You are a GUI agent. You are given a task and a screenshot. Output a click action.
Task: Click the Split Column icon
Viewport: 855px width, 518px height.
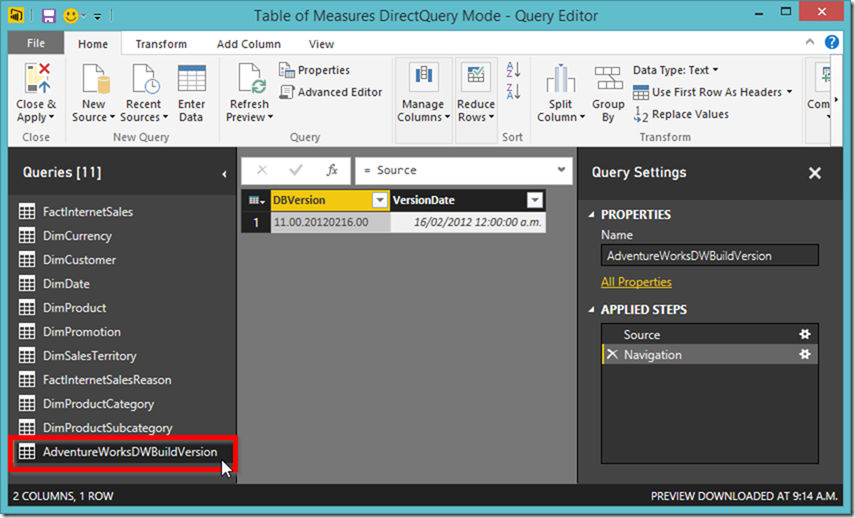(560, 79)
